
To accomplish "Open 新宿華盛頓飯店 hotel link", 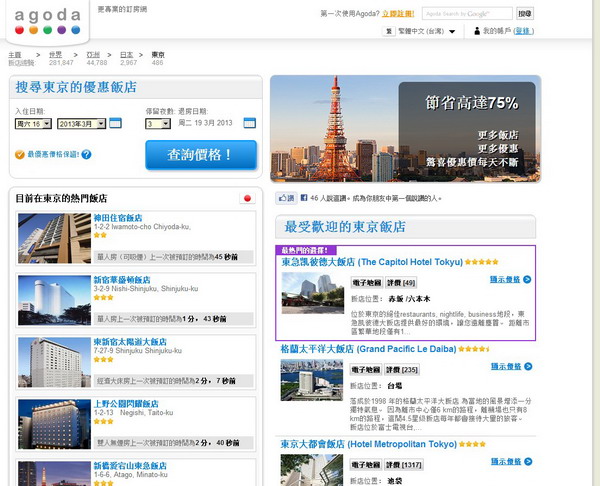I will 122,280.
